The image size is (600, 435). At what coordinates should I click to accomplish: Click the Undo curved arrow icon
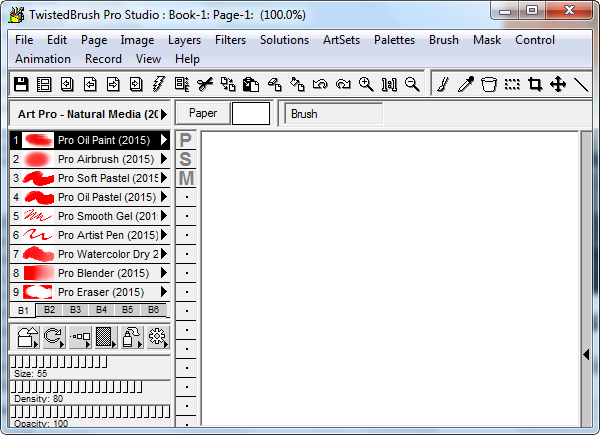pyautogui.click(x=320, y=84)
